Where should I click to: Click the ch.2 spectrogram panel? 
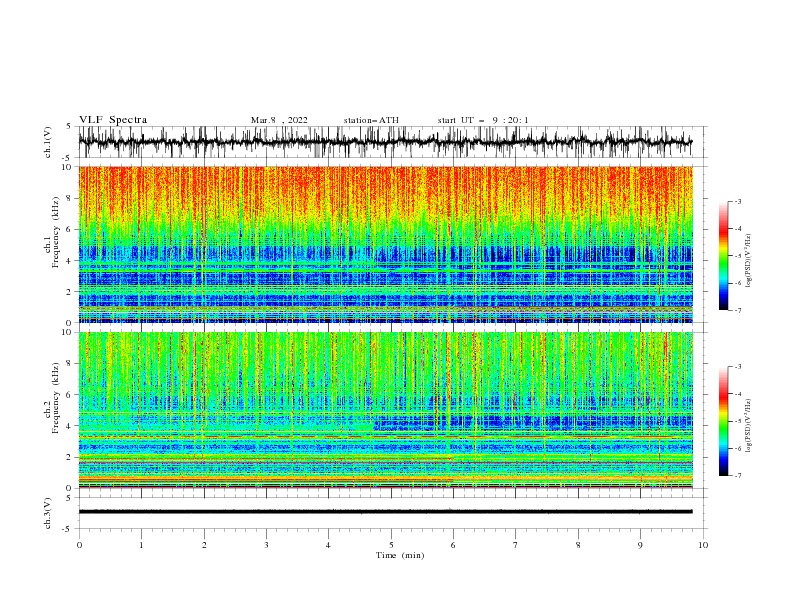coord(385,410)
